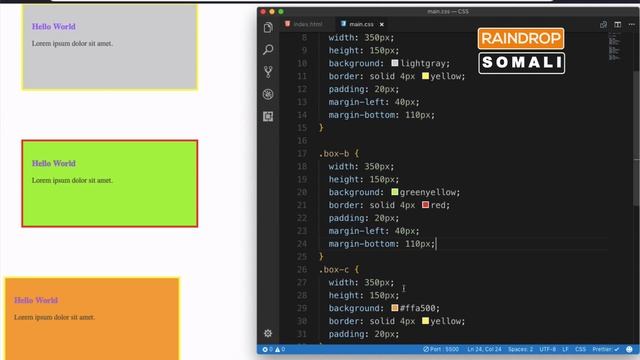640x360 pixels.
Task: Click the Prettier status item
Action: coord(606,349)
